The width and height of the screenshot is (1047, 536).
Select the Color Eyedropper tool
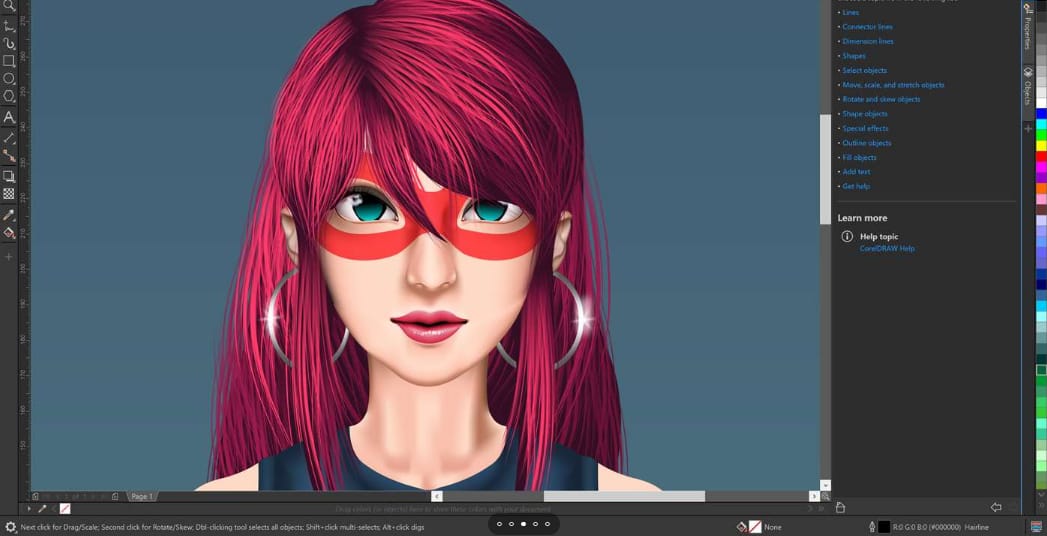coord(9,215)
